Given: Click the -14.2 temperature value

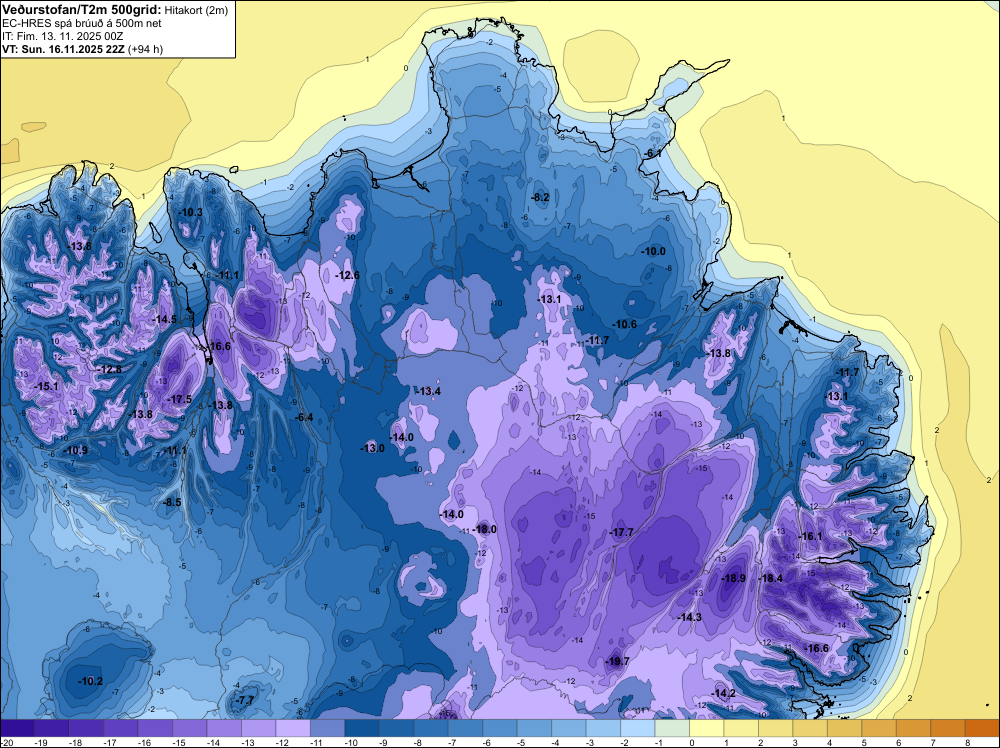Looking at the screenshot, I should click(x=724, y=693).
